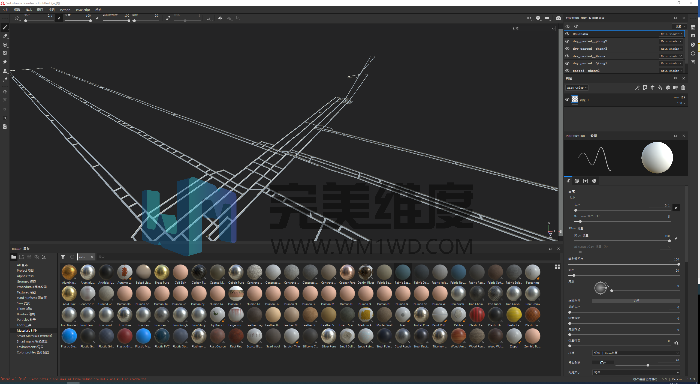Select the Polygon Fill tool
The height and width of the screenshot is (384, 700).
(x=5, y=53)
